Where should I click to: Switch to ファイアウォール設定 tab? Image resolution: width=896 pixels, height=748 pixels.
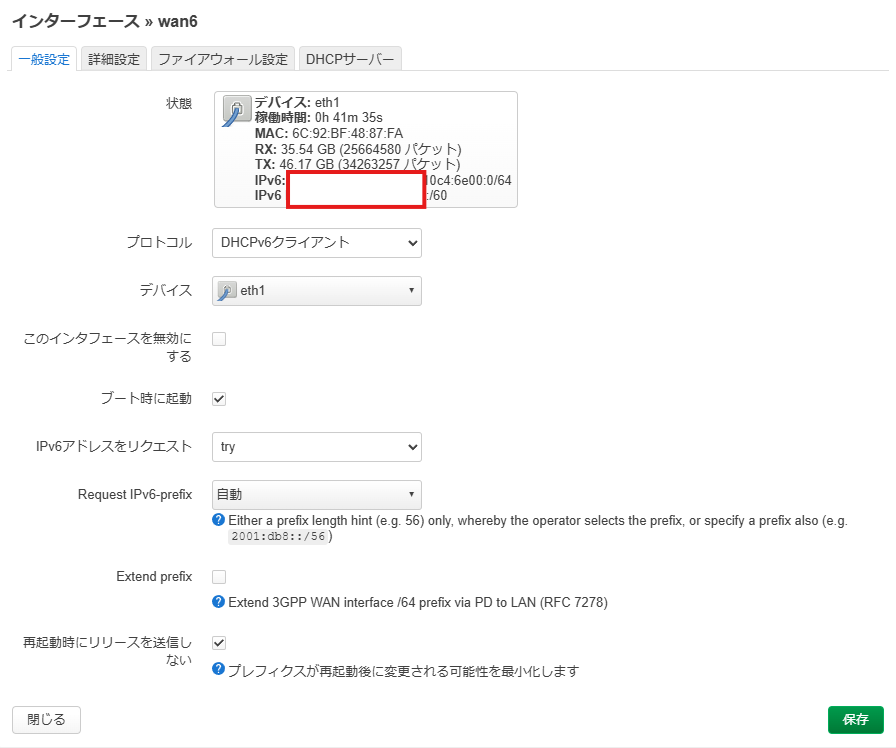coord(223,59)
